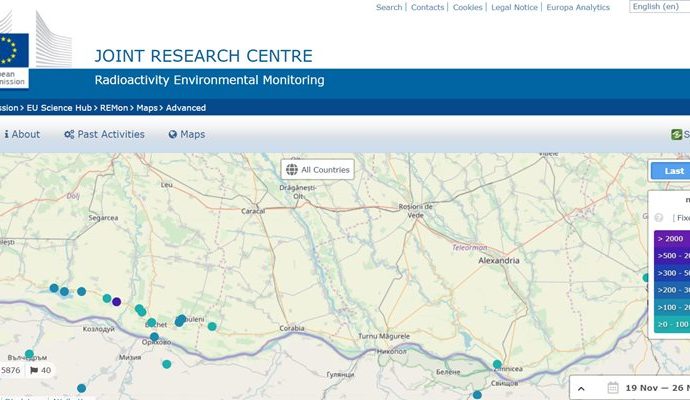
Task: Open the English (en) language dropdown
Action: click(659, 7)
